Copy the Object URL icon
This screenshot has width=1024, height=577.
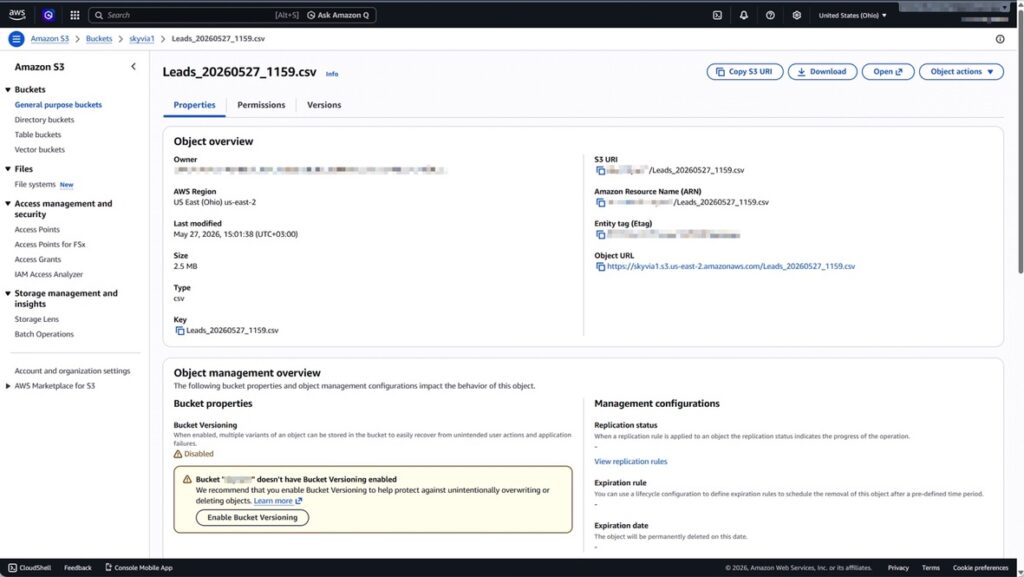[600, 266]
